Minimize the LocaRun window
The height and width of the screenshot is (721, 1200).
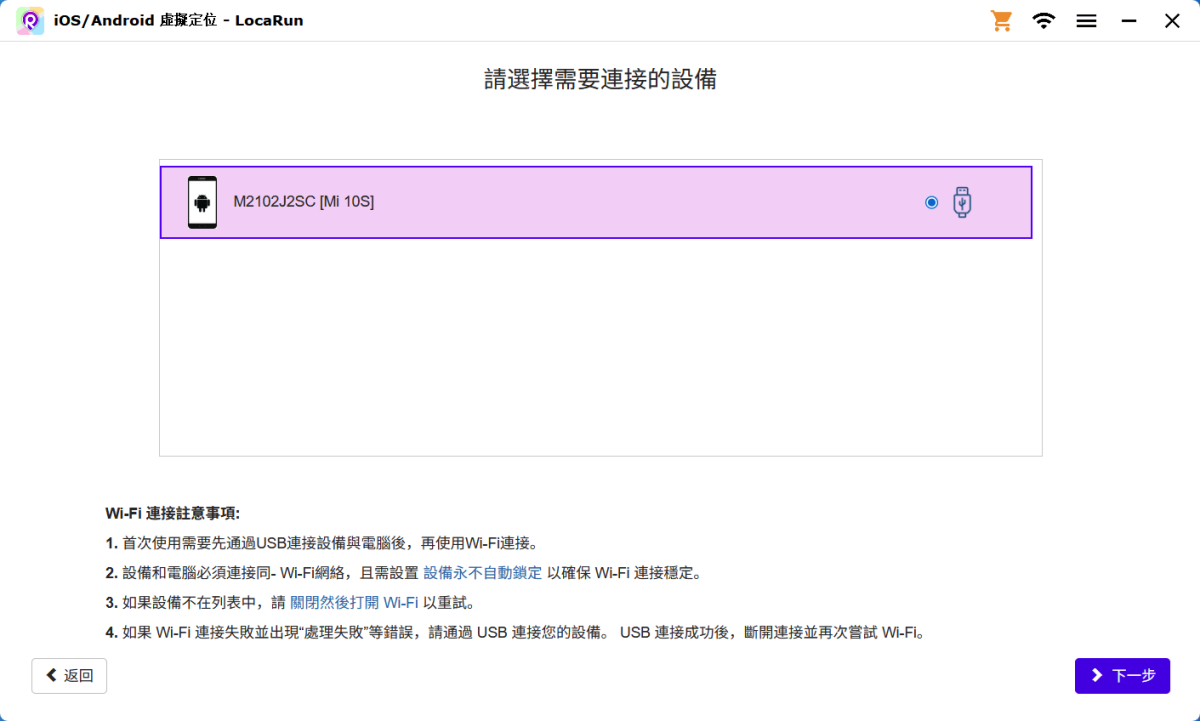1129,21
